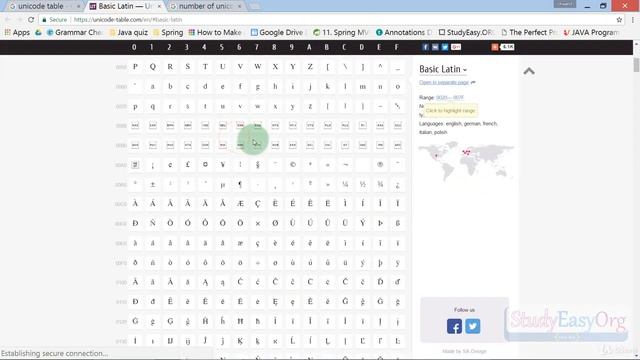The height and width of the screenshot is (360, 640).
Task: Open the How to Make bookmark
Action: pyautogui.click(x=215, y=32)
